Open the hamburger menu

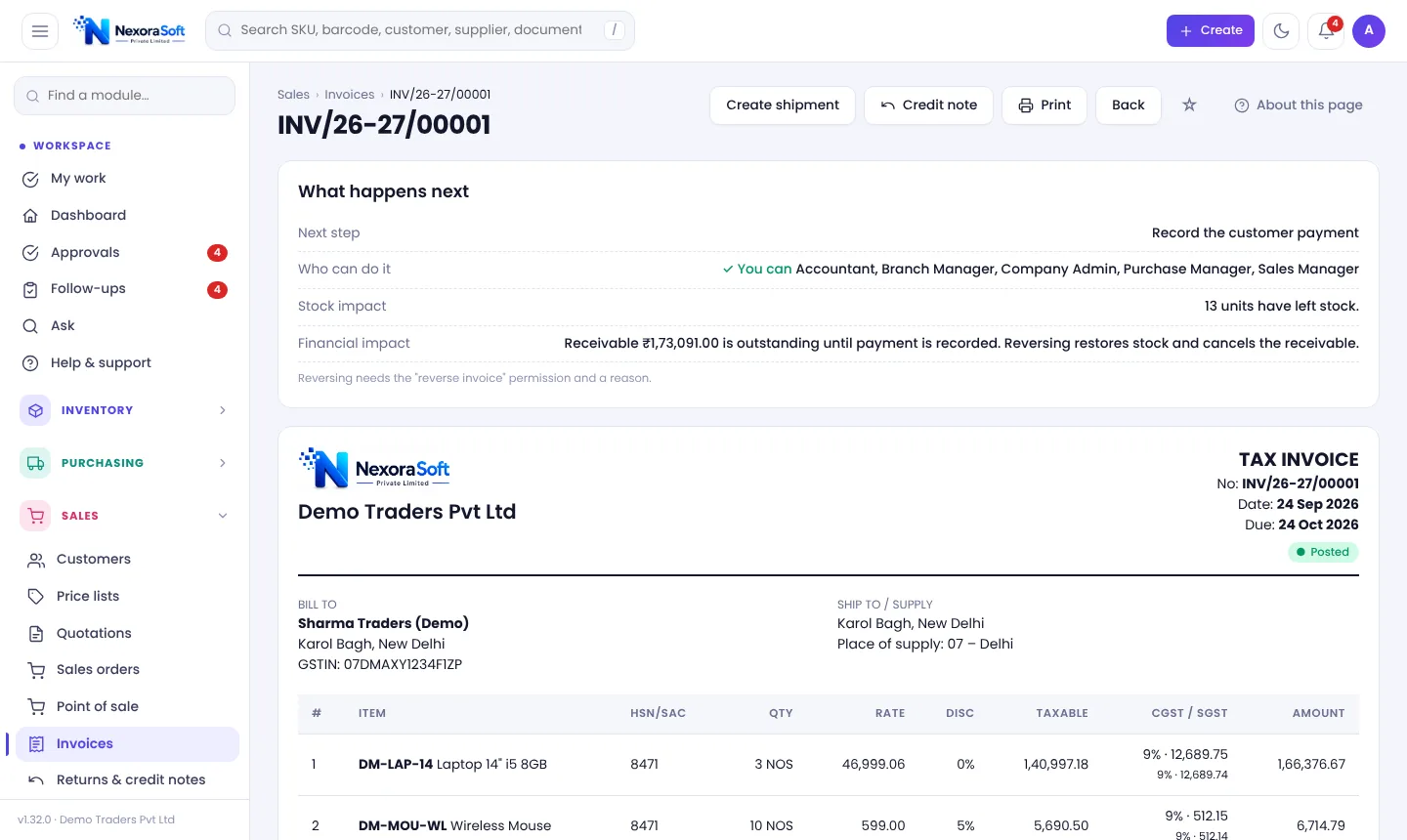[40, 31]
